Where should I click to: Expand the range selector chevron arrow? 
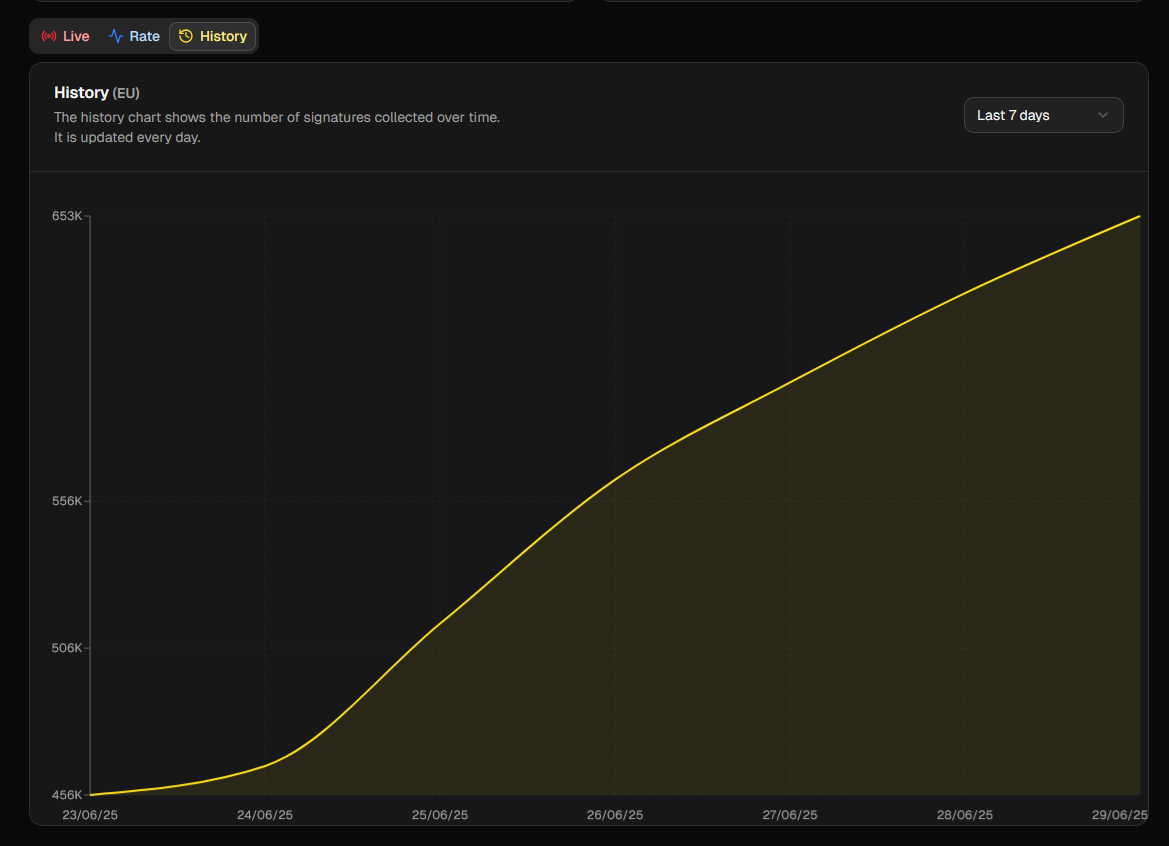tap(1103, 116)
